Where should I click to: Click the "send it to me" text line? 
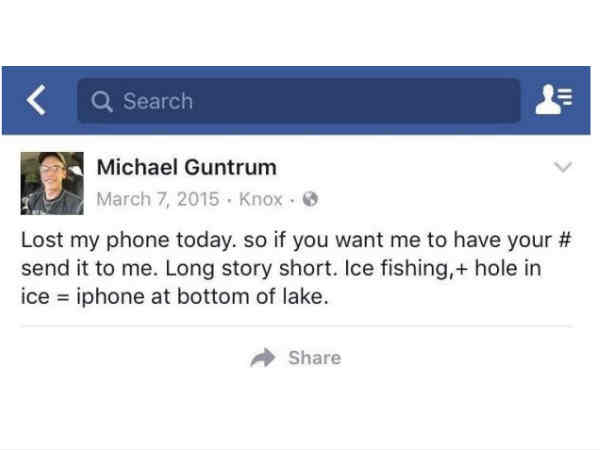[82, 271]
